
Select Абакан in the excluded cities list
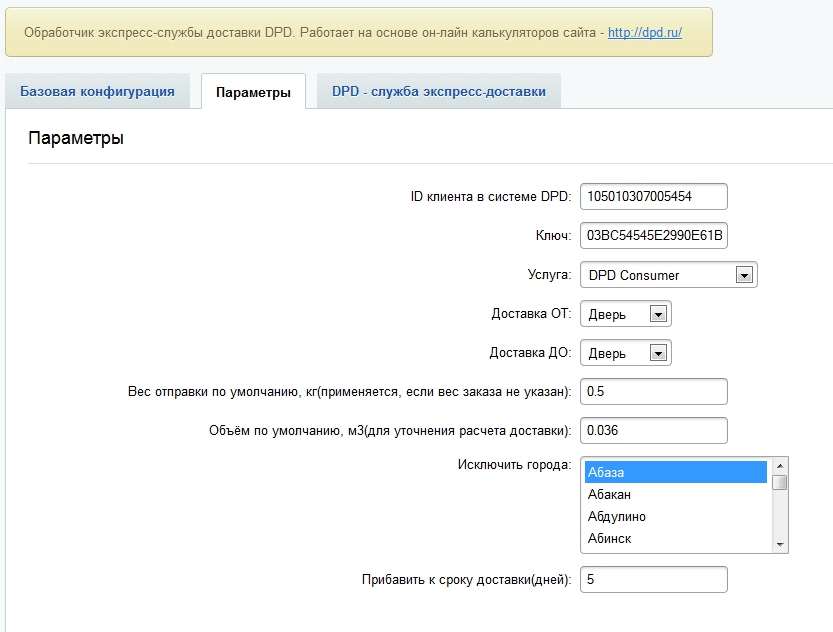pyautogui.click(x=675, y=494)
